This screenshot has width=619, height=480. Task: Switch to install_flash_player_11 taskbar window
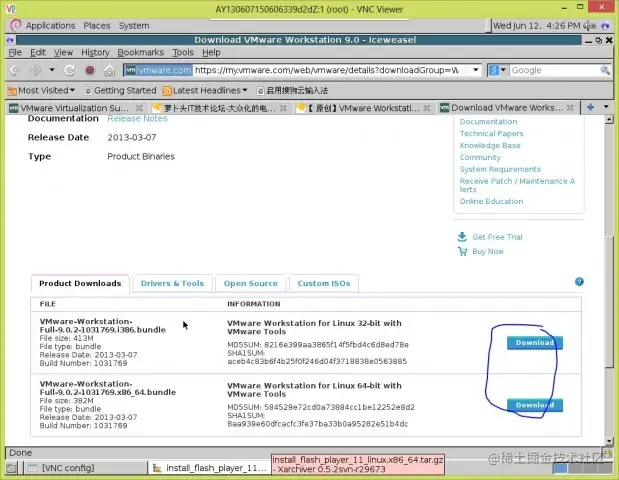(x=210, y=468)
